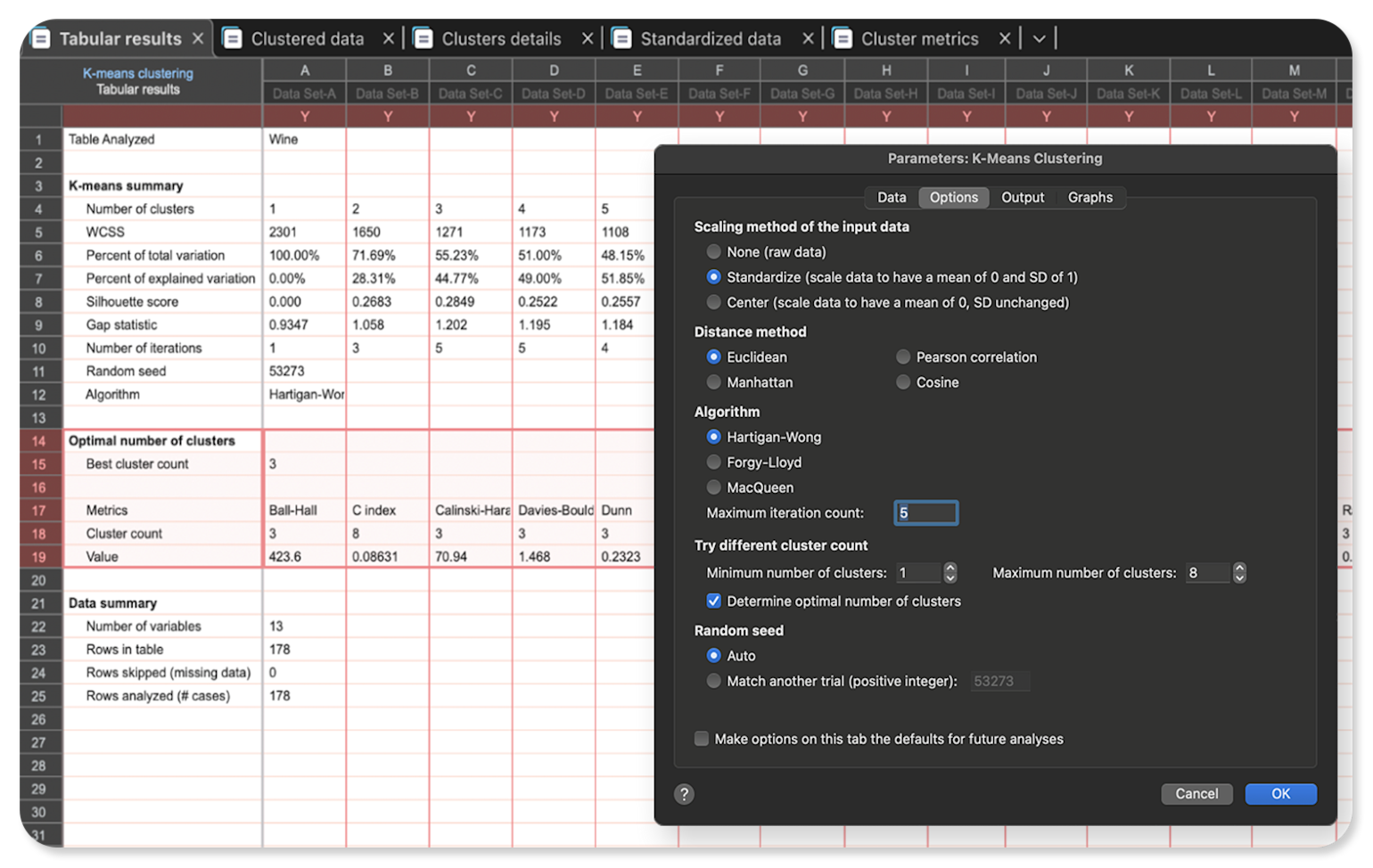Click the Minimum number of clusters field

[917, 573]
